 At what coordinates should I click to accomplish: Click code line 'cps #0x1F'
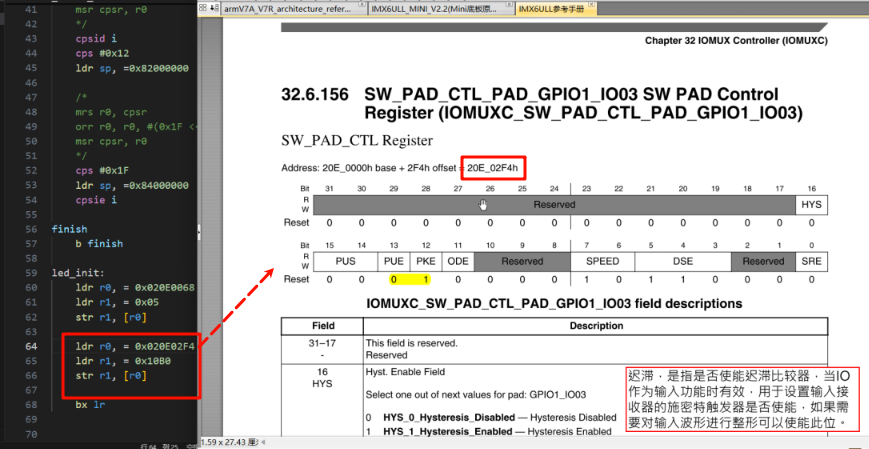(103, 171)
